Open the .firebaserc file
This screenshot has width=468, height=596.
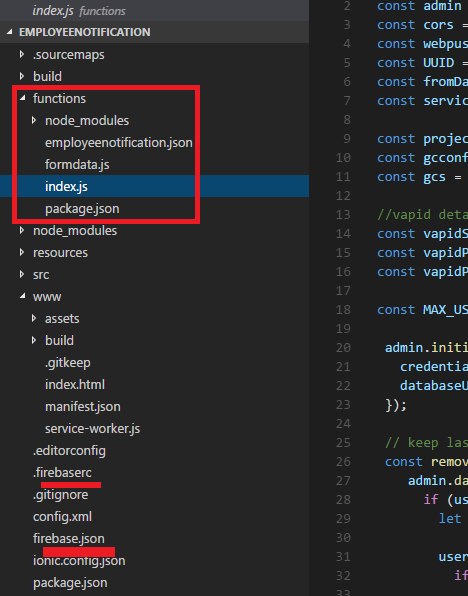point(62,472)
